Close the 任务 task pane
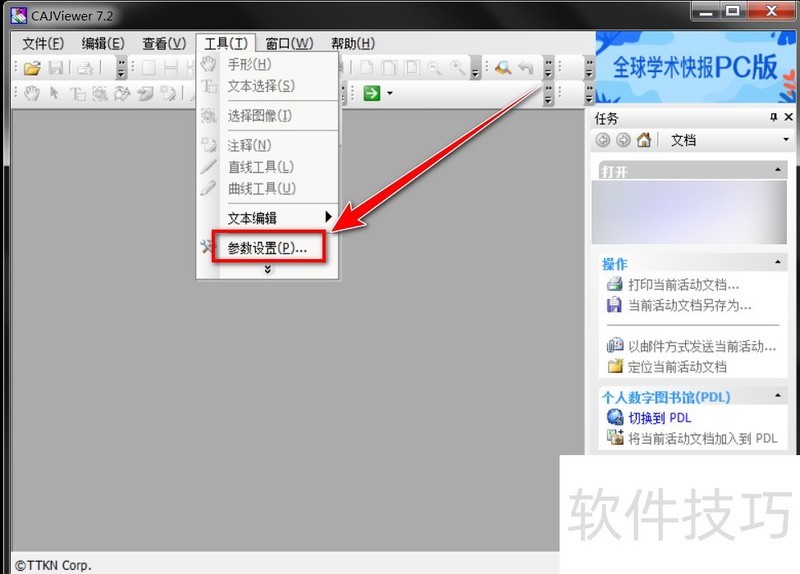The height and width of the screenshot is (574, 800). 788,117
